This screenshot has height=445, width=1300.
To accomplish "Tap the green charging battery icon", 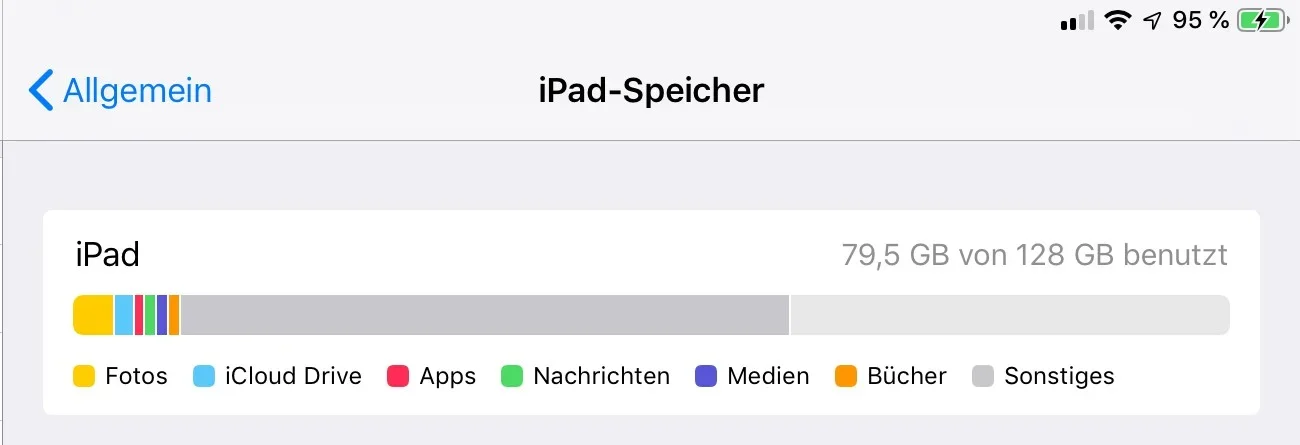I will click(x=1260, y=20).
